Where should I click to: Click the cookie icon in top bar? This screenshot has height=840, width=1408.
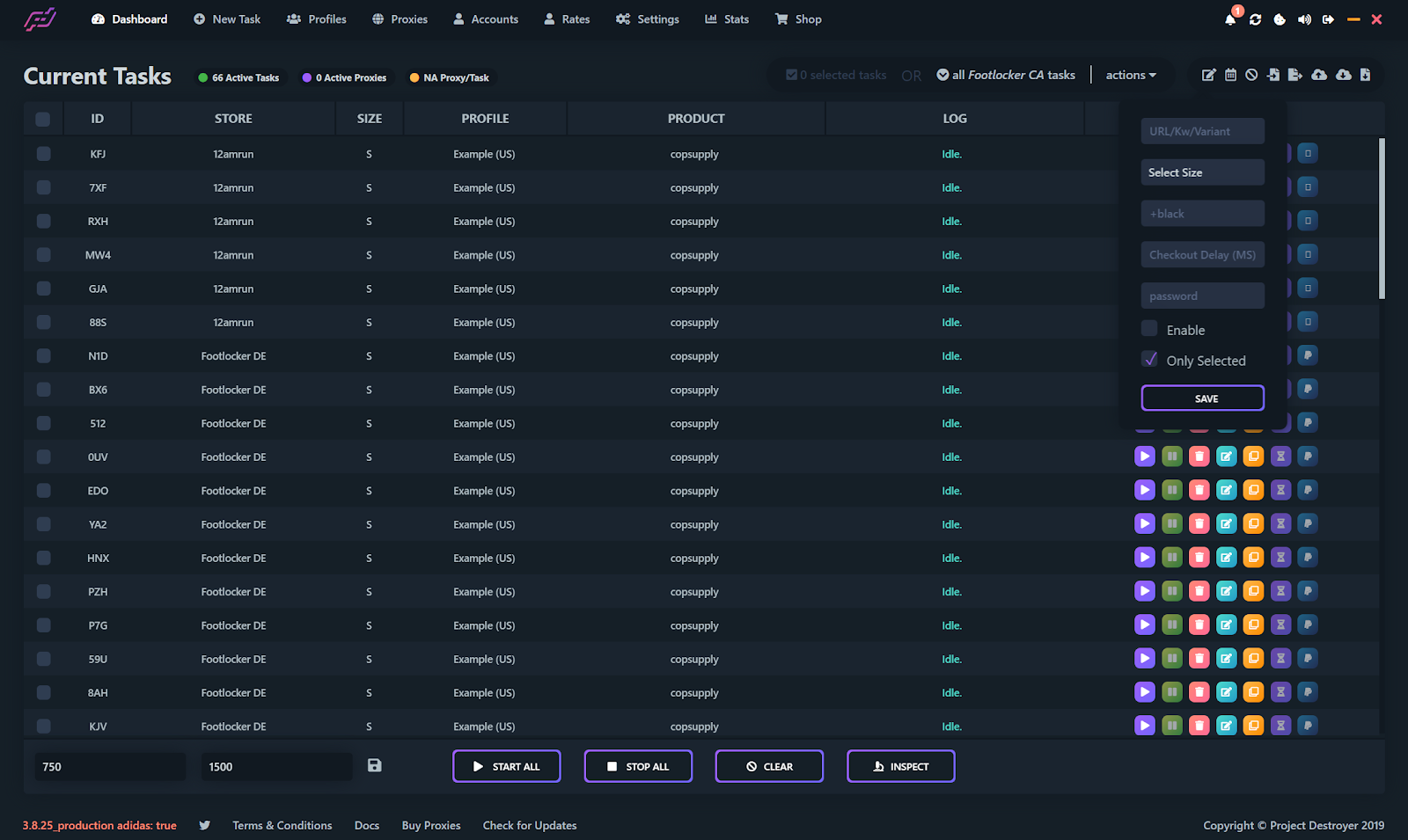point(1280,19)
